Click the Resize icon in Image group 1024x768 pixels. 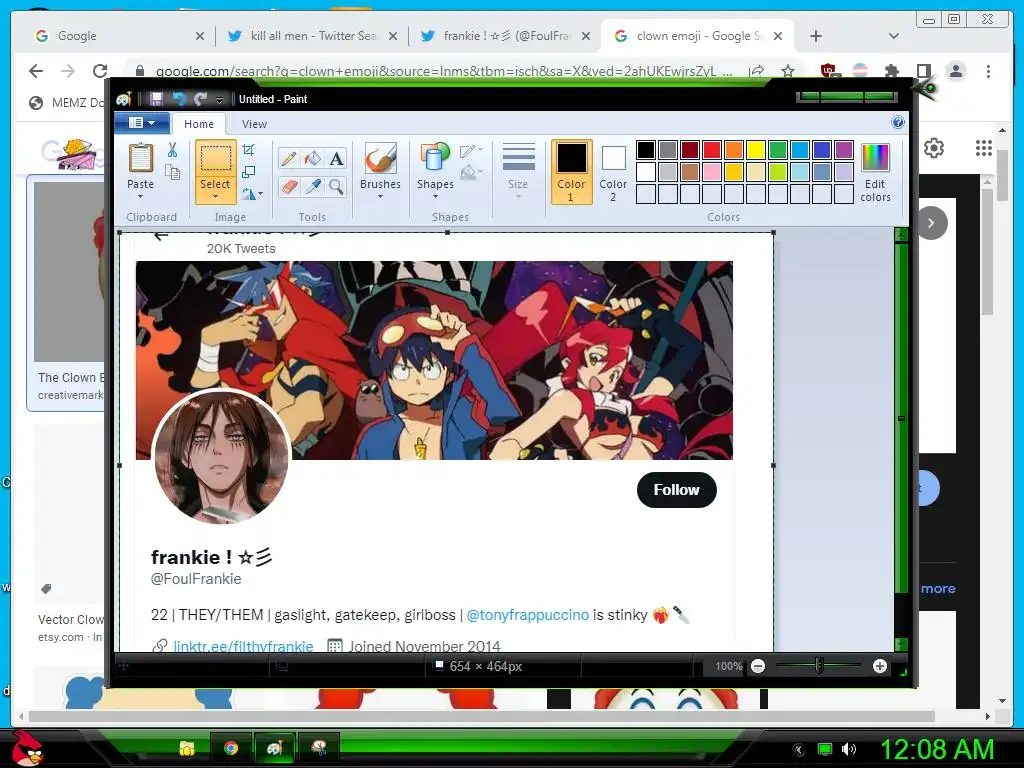249,172
